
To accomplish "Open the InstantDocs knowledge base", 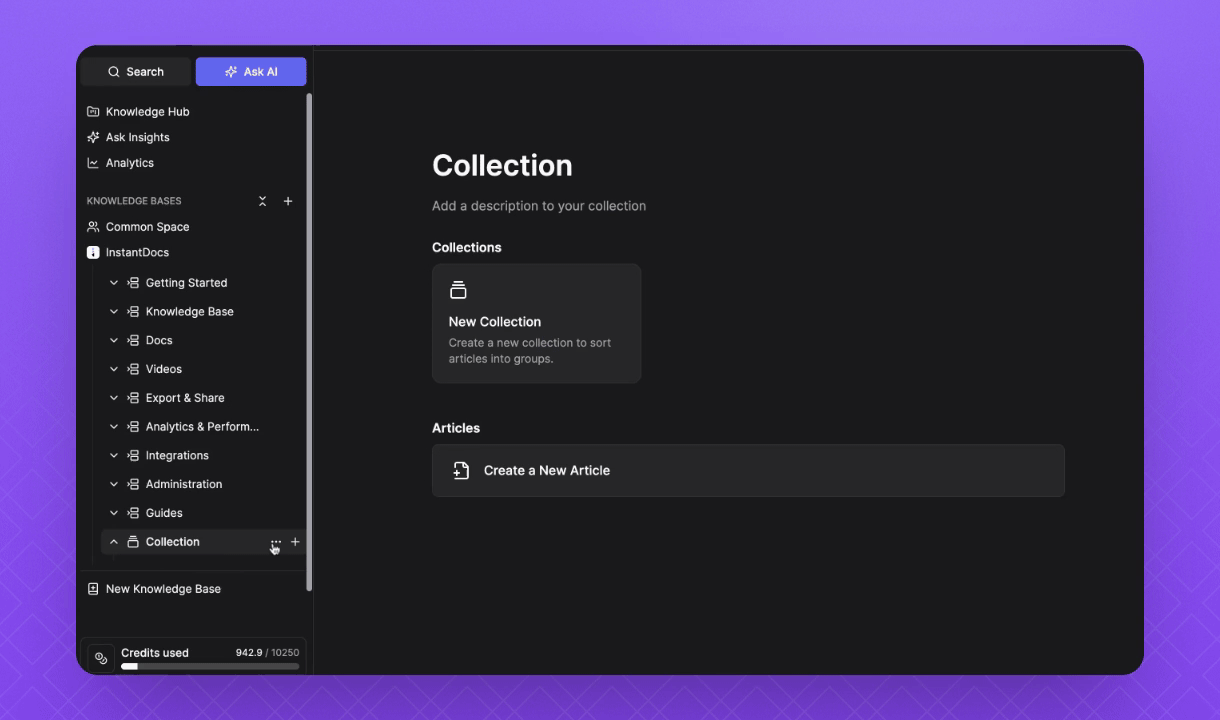I will tap(139, 253).
